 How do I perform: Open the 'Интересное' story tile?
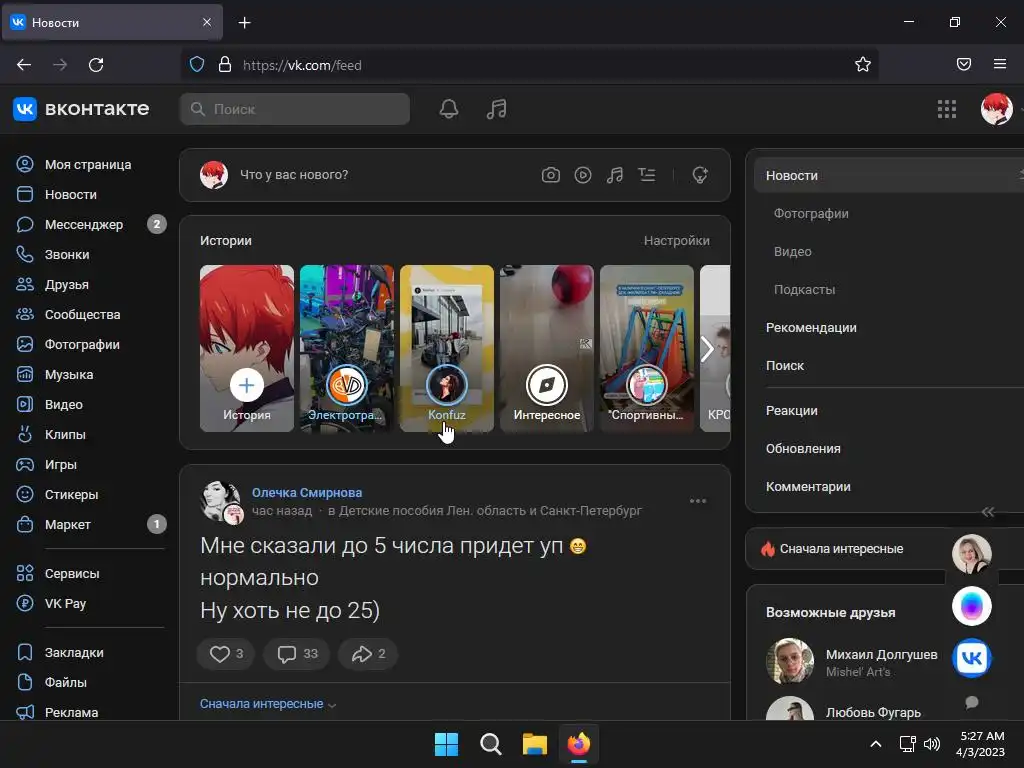(547, 348)
